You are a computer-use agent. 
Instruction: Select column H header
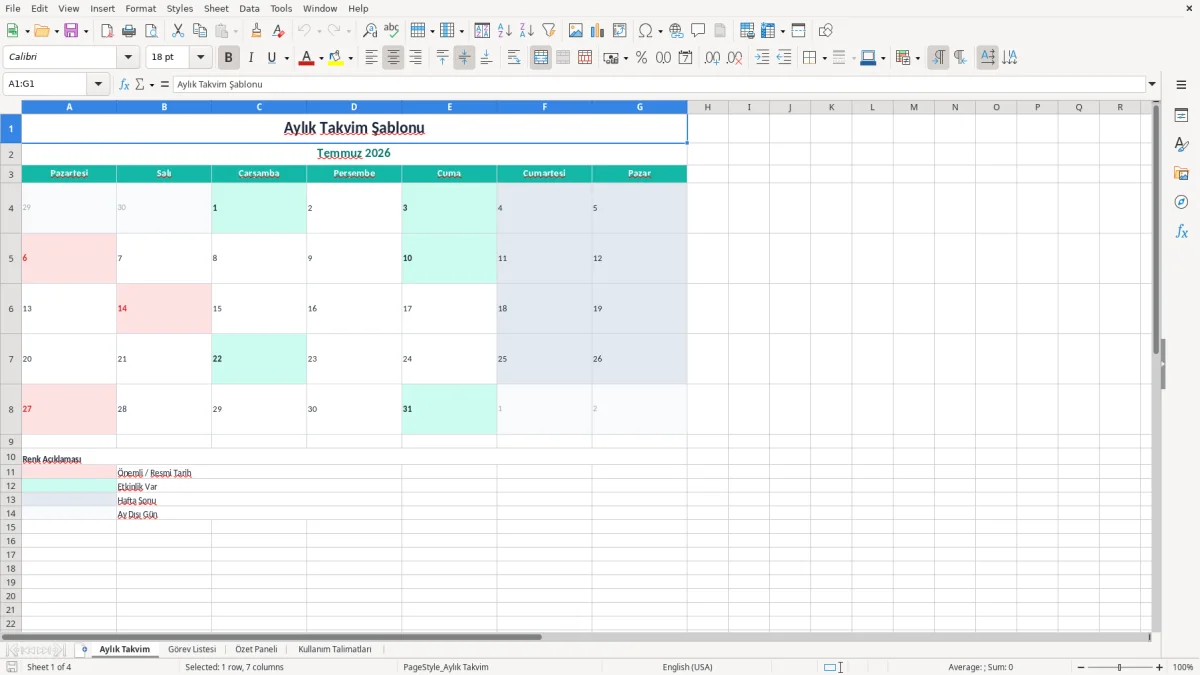[x=708, y=107]
